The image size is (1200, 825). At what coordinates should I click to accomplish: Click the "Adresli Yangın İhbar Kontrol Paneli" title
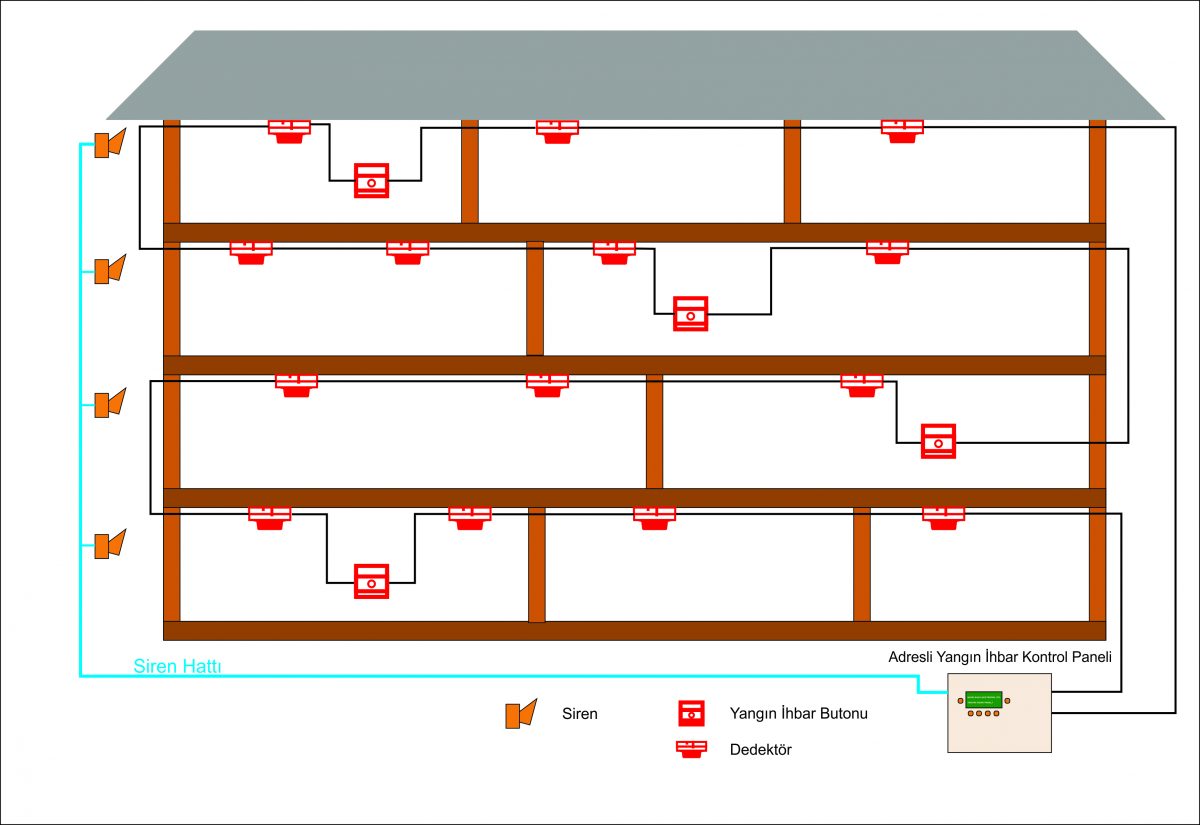coord(1000,657)
